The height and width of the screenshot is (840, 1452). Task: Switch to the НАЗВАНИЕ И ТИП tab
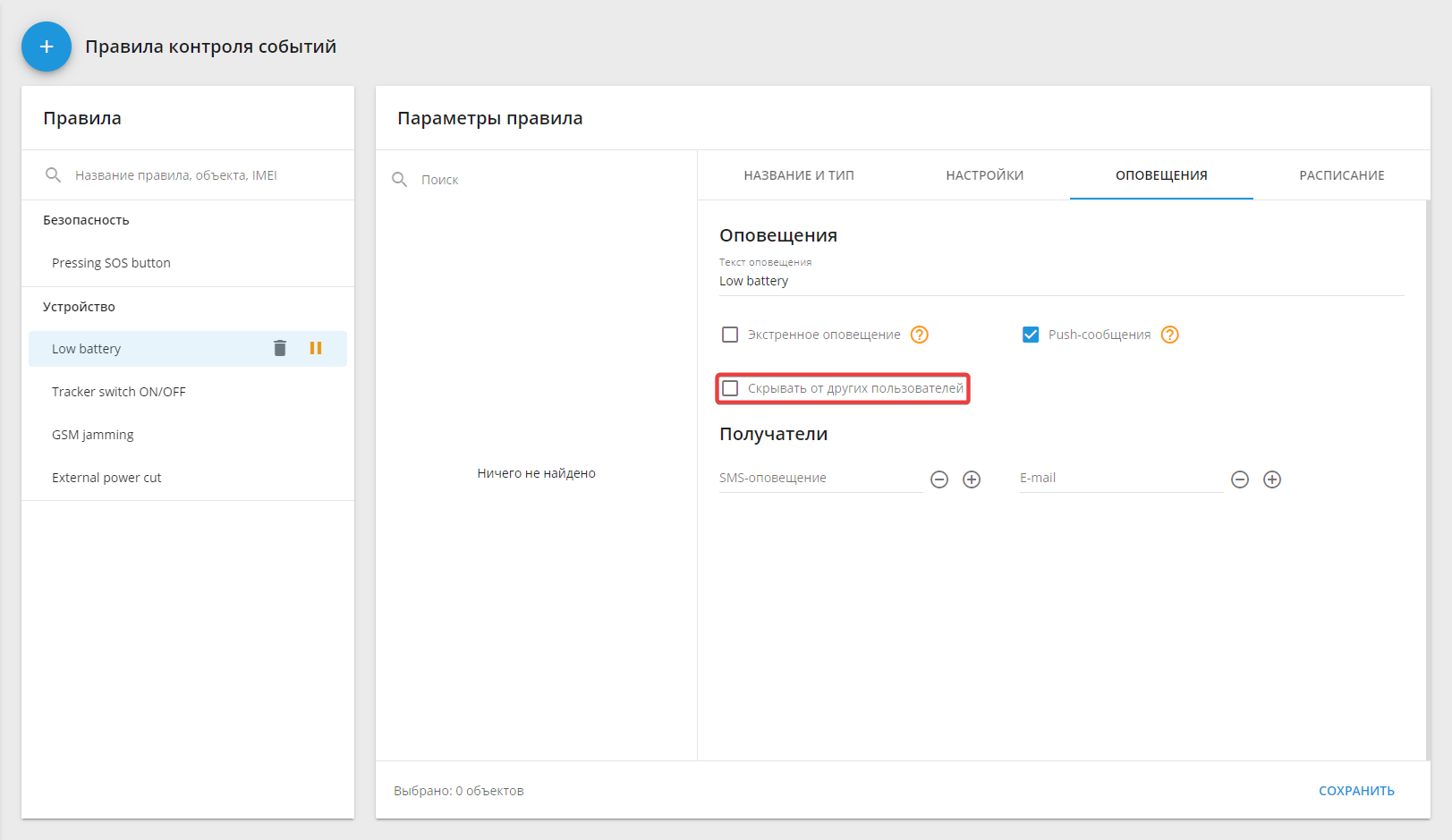pyautogui.click(x=799, y=175)
